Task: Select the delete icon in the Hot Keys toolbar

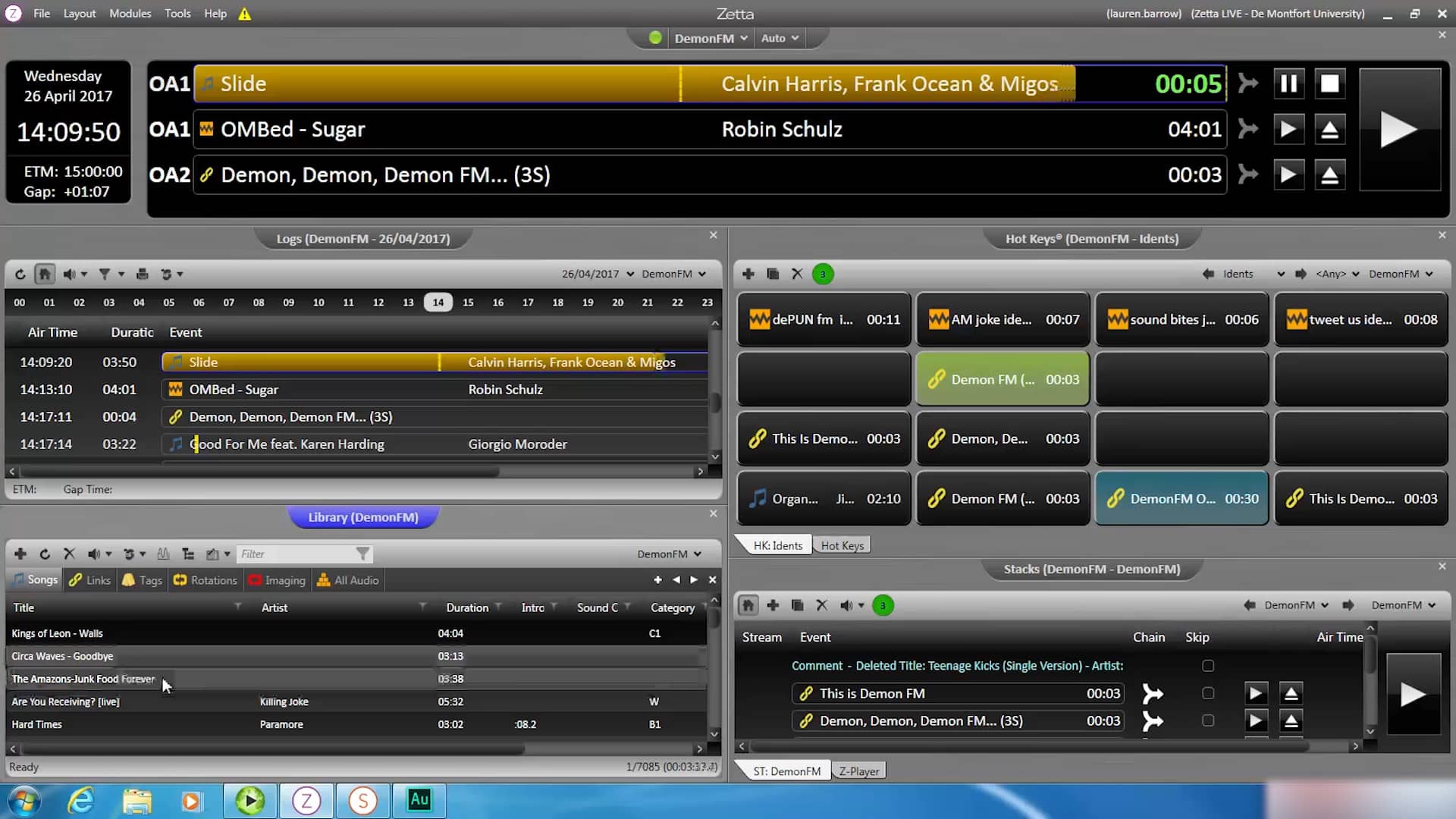Action: tap(797, 274)
